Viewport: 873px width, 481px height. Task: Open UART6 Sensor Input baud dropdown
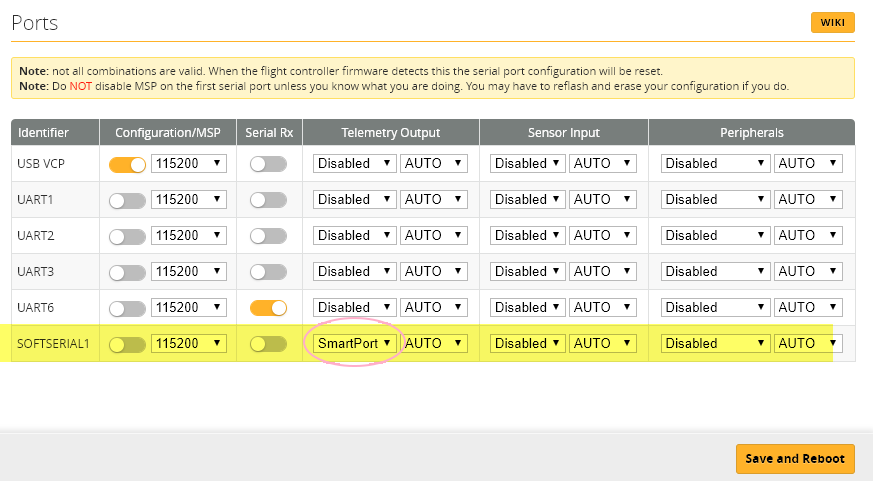(603, 307)
